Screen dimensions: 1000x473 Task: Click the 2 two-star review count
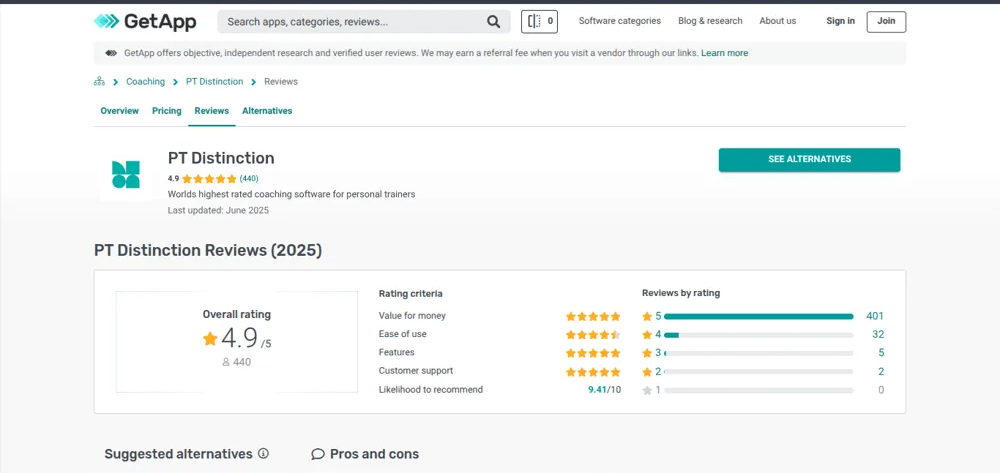[881, 372]
